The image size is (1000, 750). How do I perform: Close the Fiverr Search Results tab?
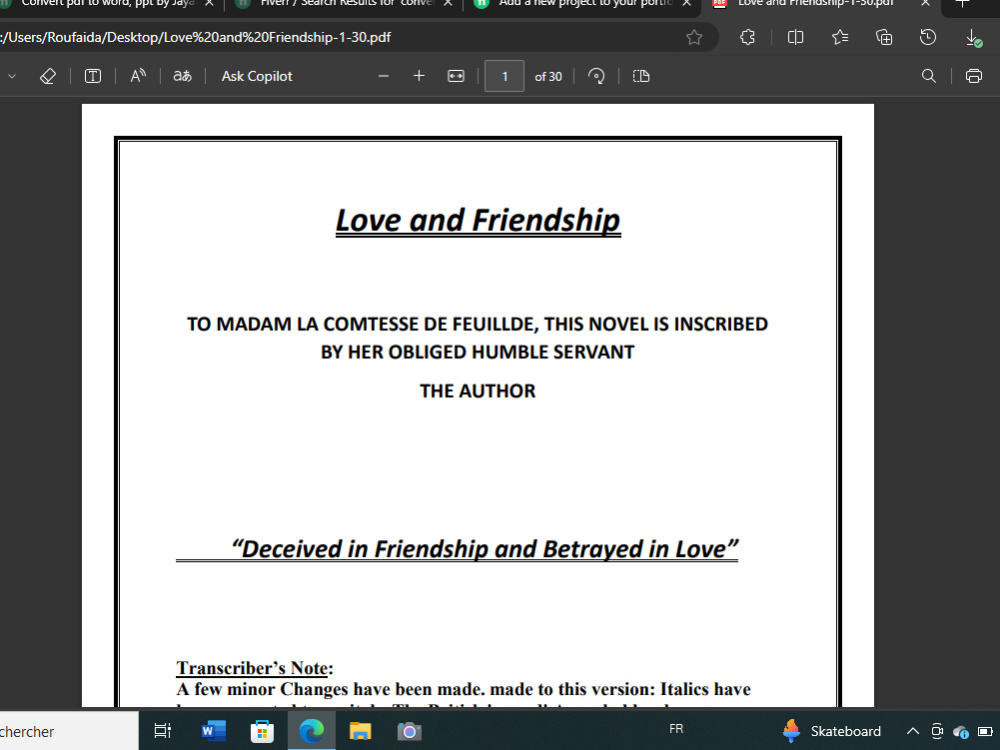(x=448, y=4)
